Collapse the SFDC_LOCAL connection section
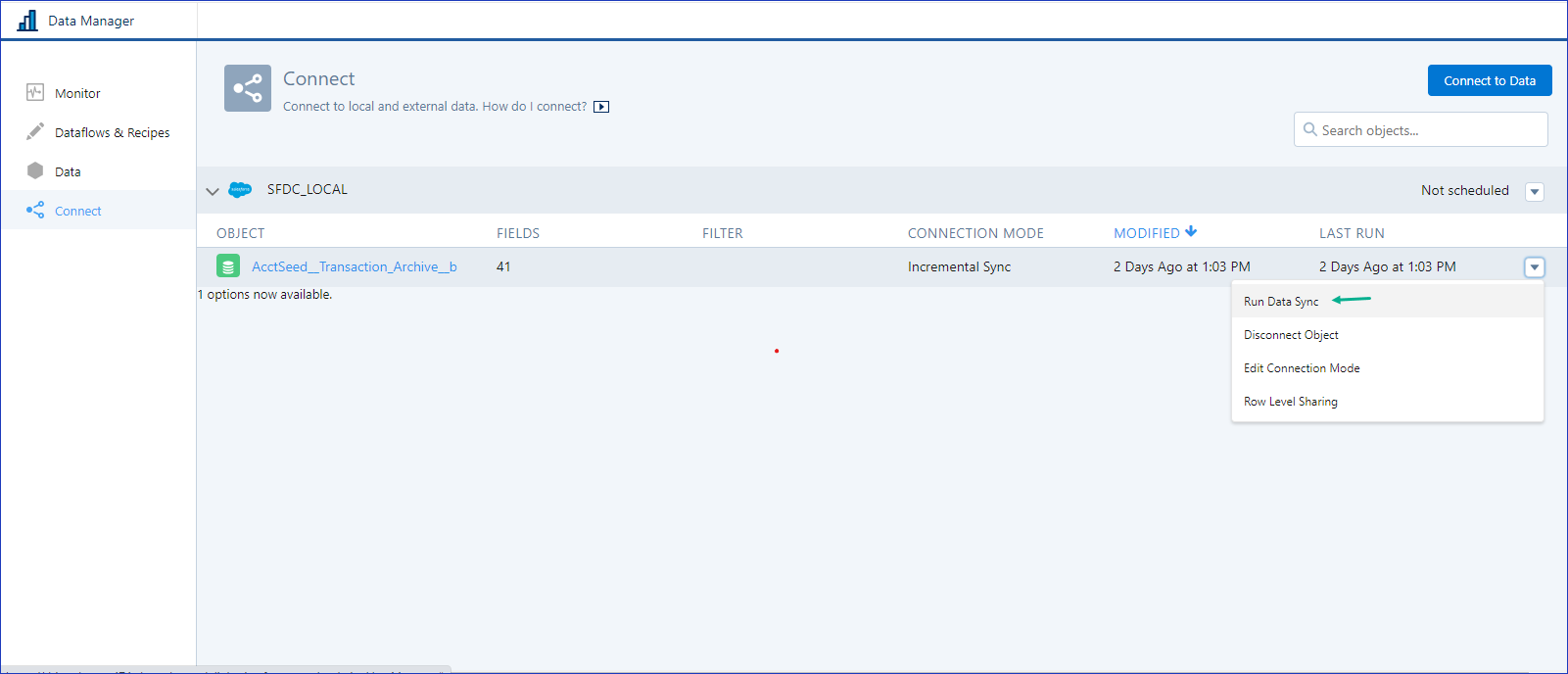This screenshot has height=674, width=1568. pyautogui.click(x=213, y=191)
